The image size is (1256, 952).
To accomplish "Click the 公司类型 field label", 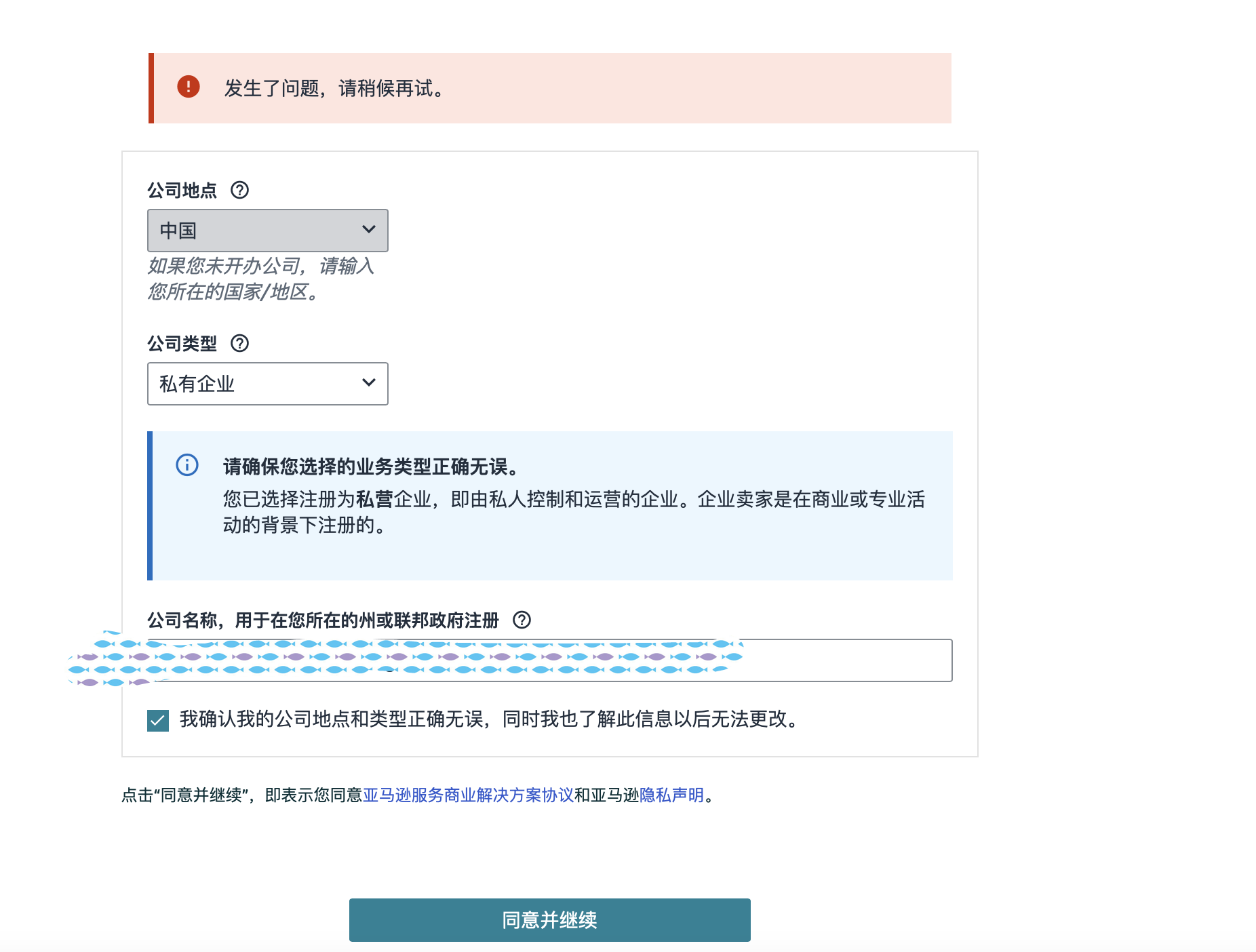I will pyautogui.click(x=182, y=344).
